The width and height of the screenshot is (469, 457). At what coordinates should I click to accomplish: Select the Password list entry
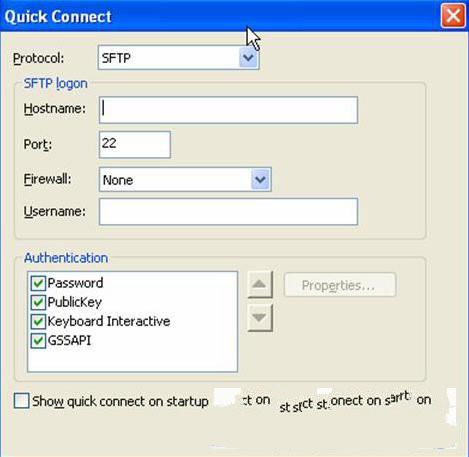click(x=75, y=283)
